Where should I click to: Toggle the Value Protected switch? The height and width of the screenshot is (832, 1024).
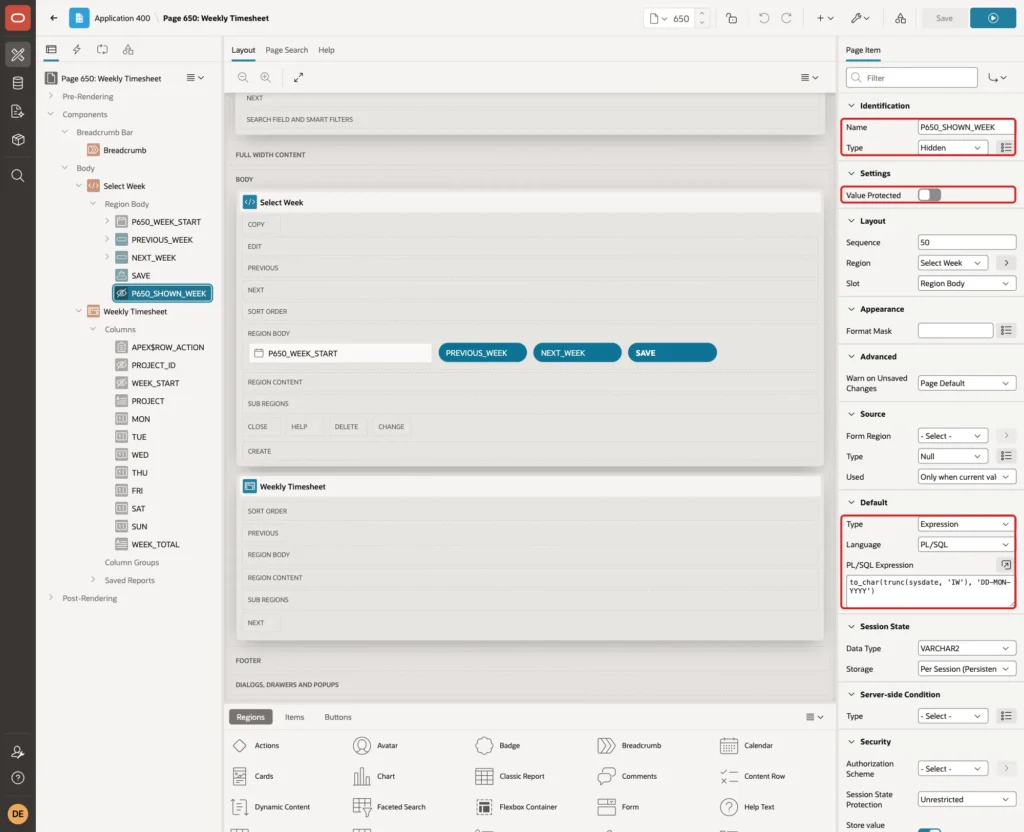(x=929, y=195)
